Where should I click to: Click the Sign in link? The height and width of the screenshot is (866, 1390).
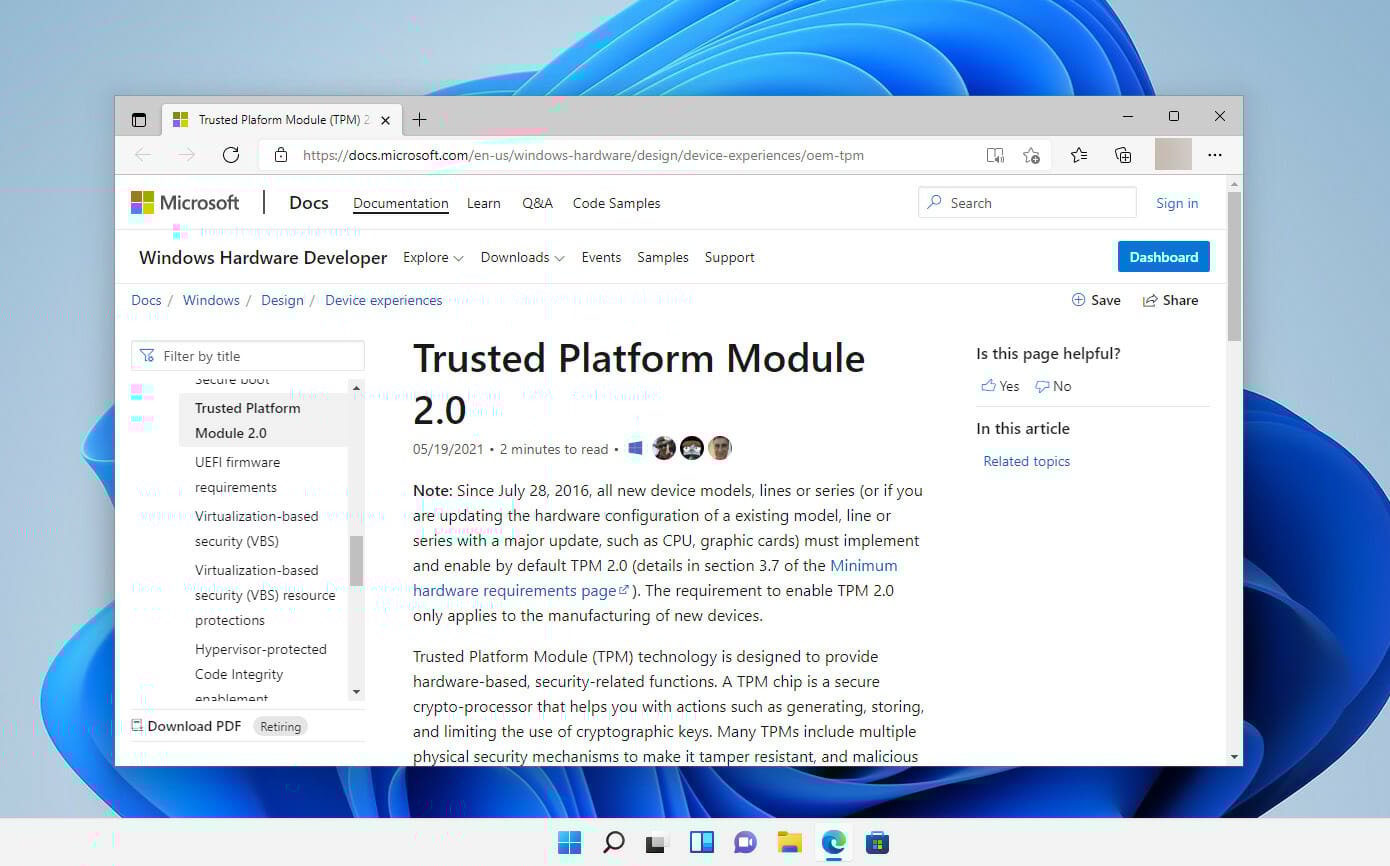coord(1177,203)
